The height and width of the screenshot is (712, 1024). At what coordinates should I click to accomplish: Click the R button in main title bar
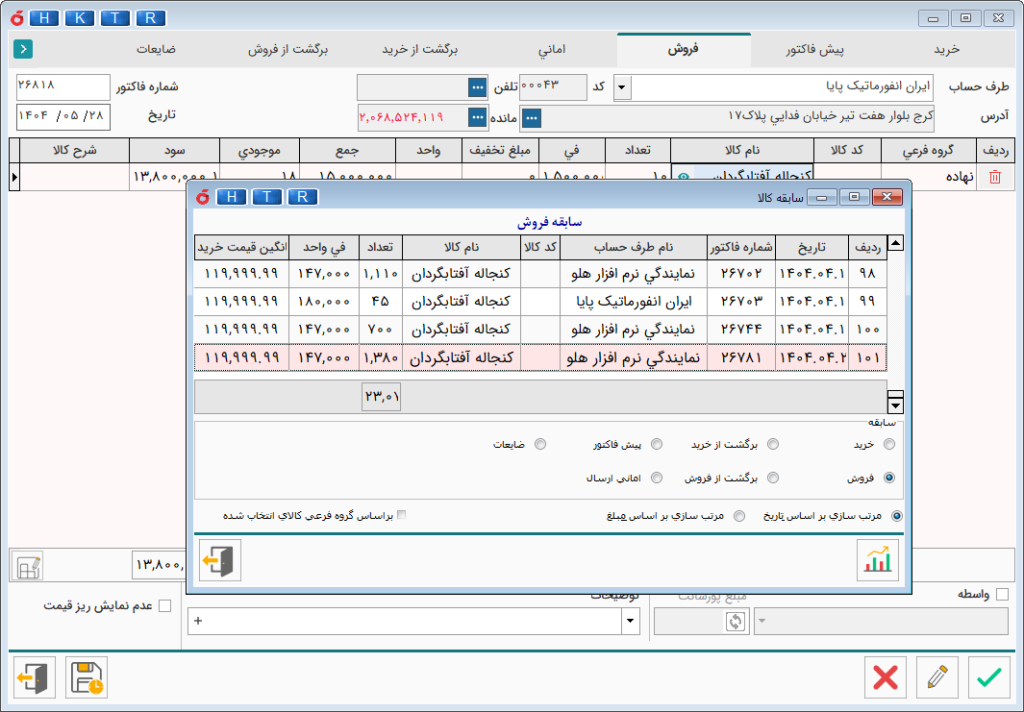(x=150, y=18)
